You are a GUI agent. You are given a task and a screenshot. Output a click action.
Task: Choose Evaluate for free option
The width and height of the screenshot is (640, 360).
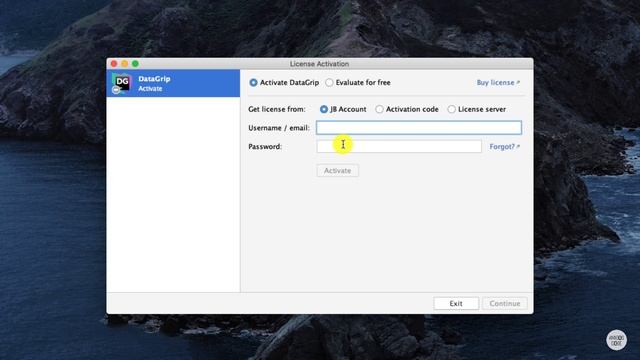tap(329, 82)
